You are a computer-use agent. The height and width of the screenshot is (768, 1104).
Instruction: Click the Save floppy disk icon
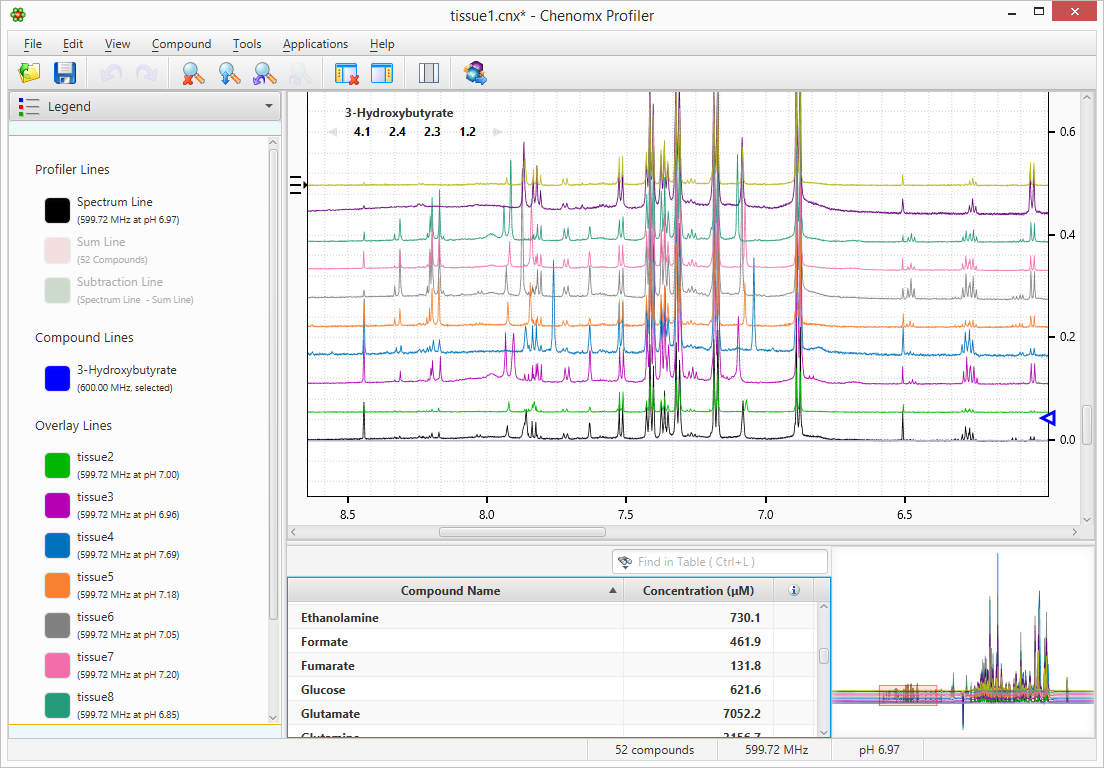coord(65,73)
